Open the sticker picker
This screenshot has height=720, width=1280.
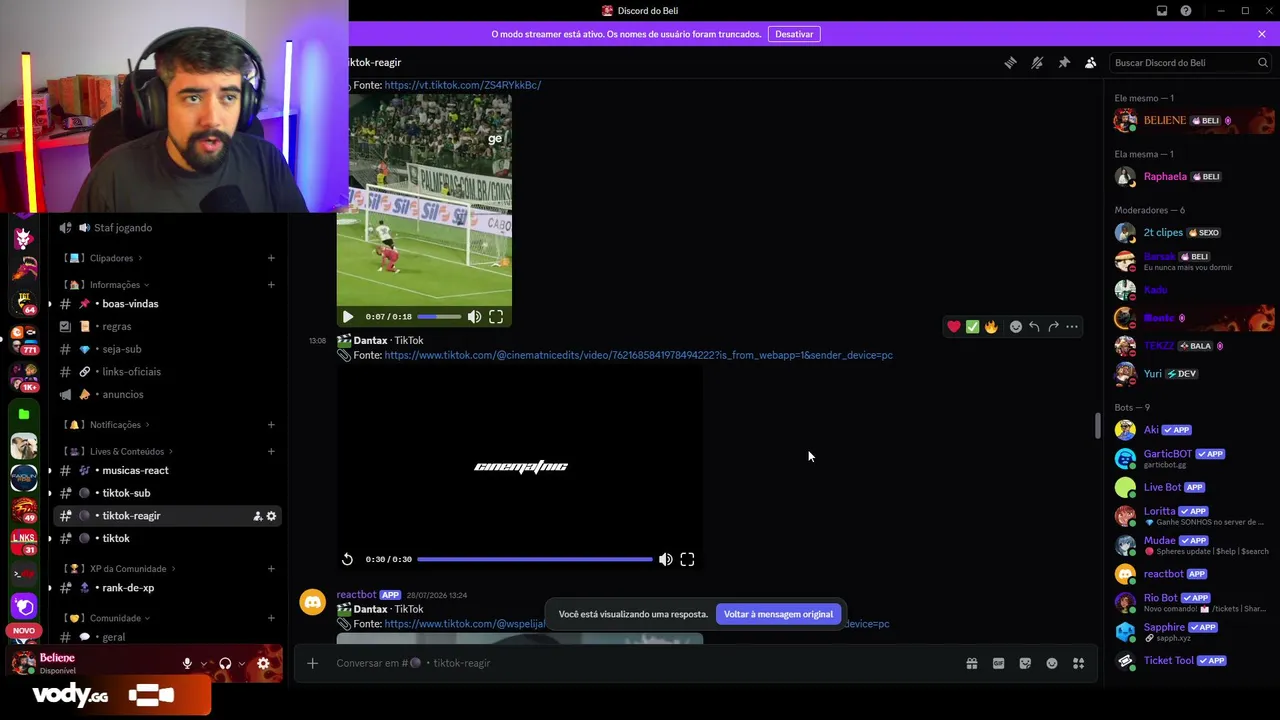(x=1025, y=663)
